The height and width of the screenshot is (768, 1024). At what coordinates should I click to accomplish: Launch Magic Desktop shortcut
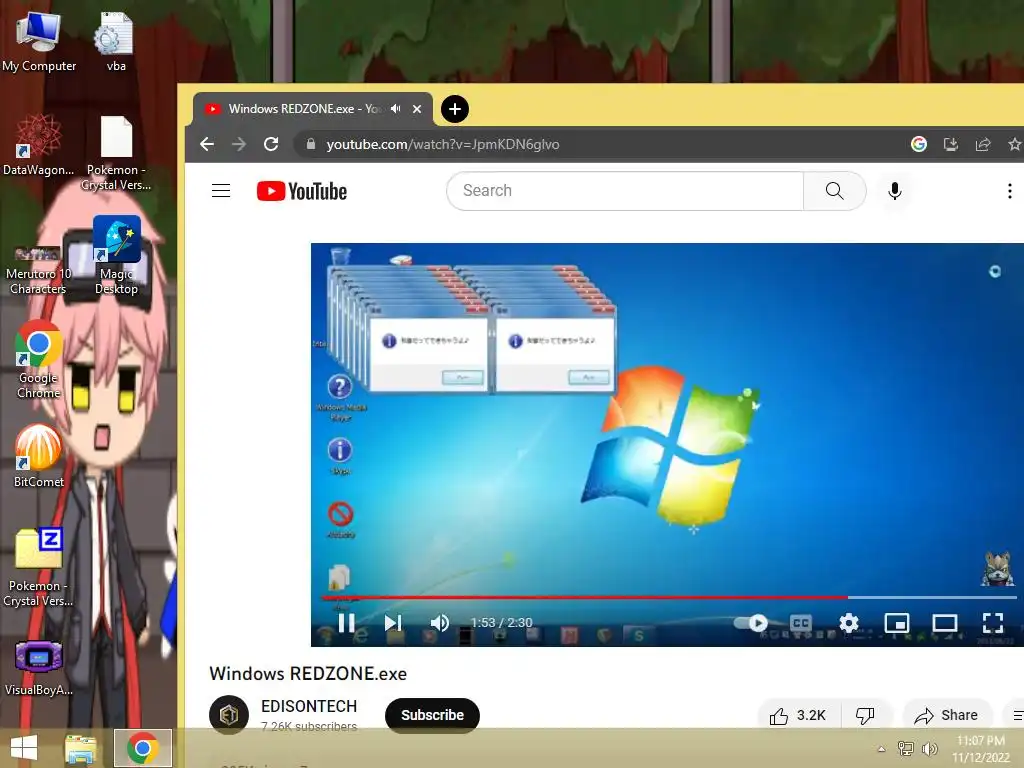pyautogui.click(x=117, y=255)
